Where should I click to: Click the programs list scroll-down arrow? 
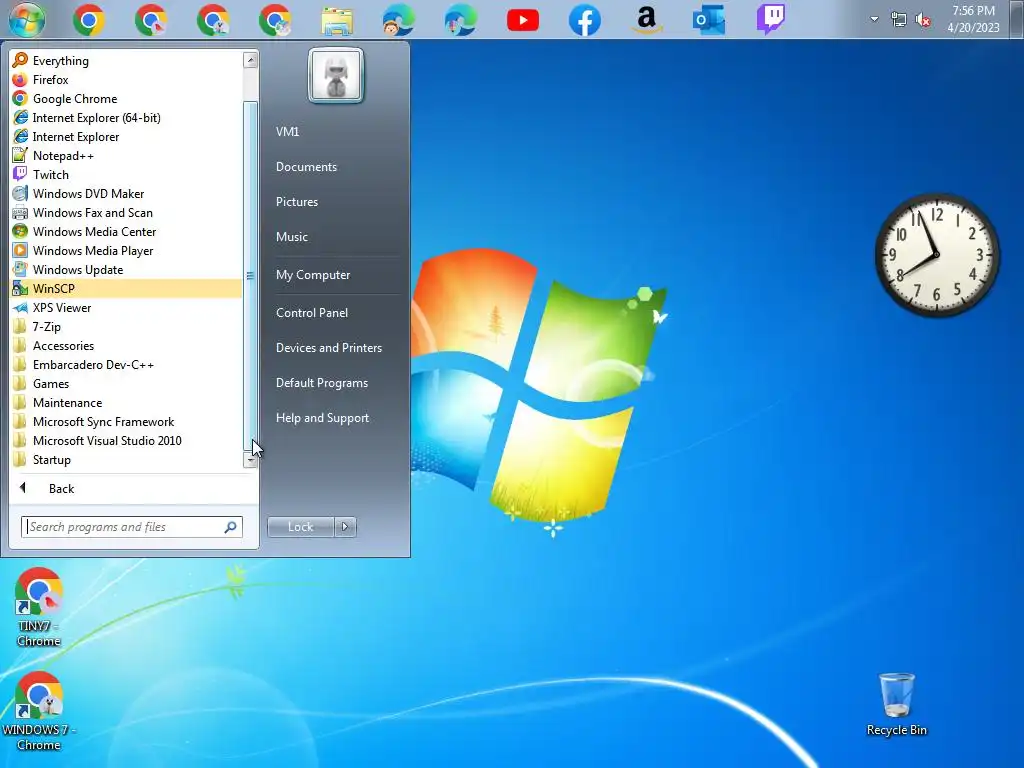coord(250,461)
